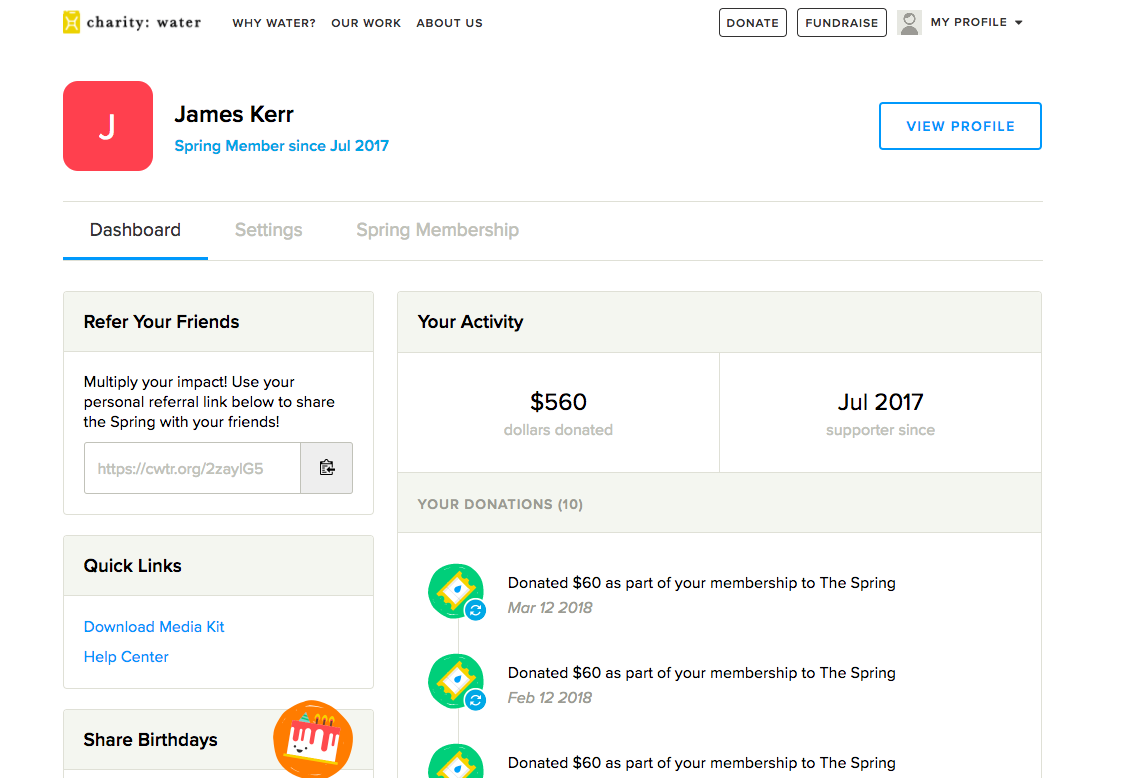1138x778 pixels.
Task: Open the About Us menu
Action: tap(449, 23)
